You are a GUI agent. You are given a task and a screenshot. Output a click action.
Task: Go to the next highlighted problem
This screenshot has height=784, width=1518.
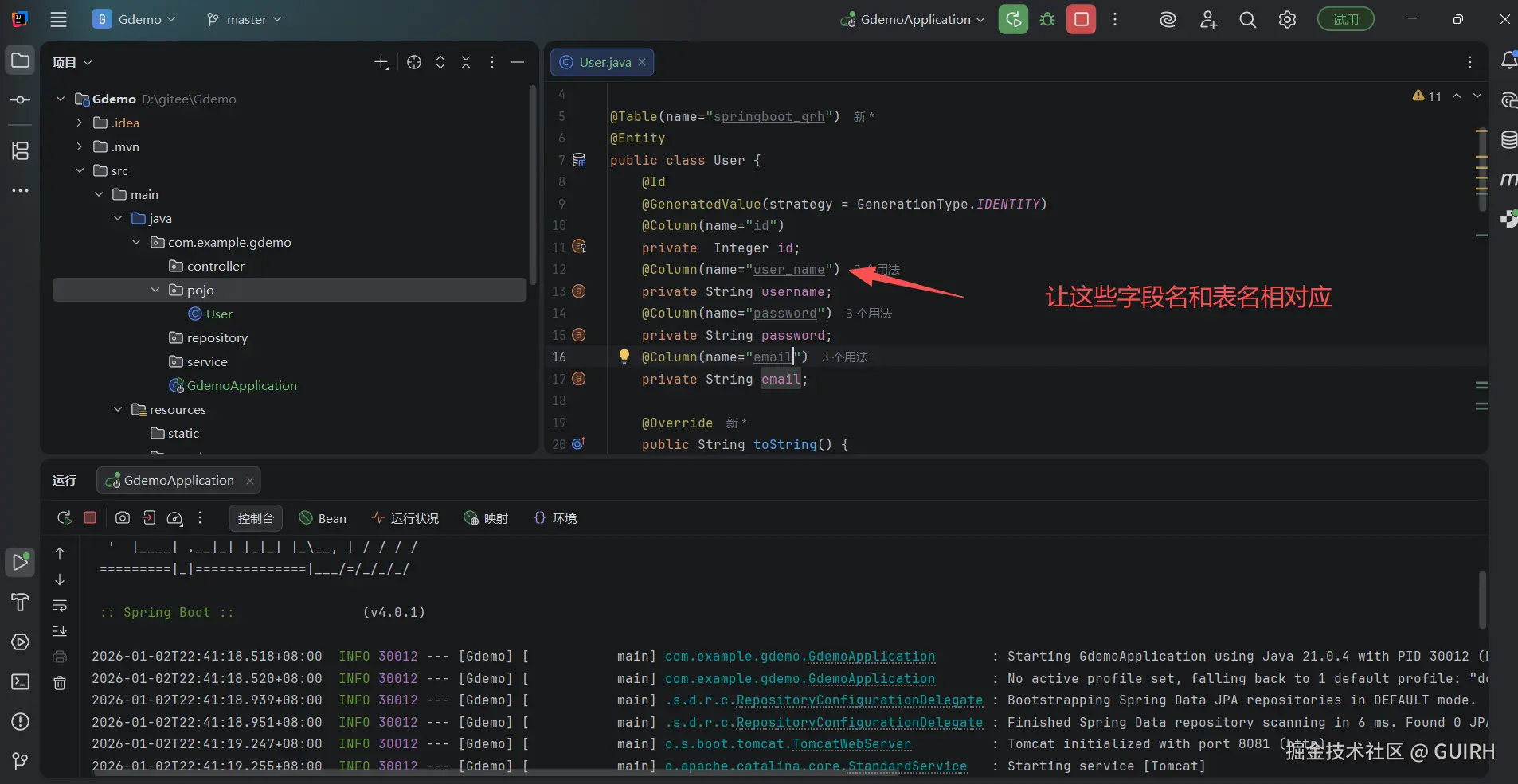click(x=1477, y=96)
